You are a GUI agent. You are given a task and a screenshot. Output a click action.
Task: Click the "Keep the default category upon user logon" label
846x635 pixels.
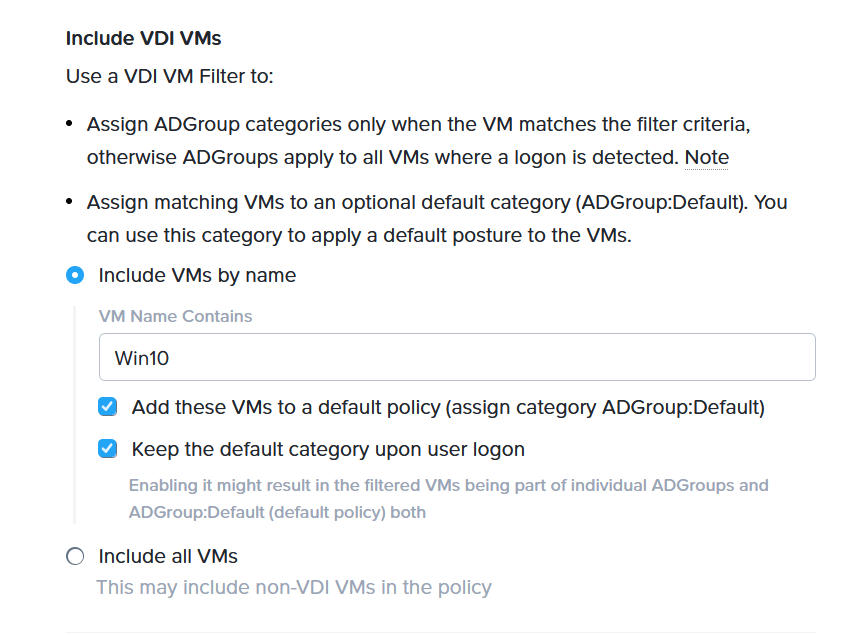[328, 449]
